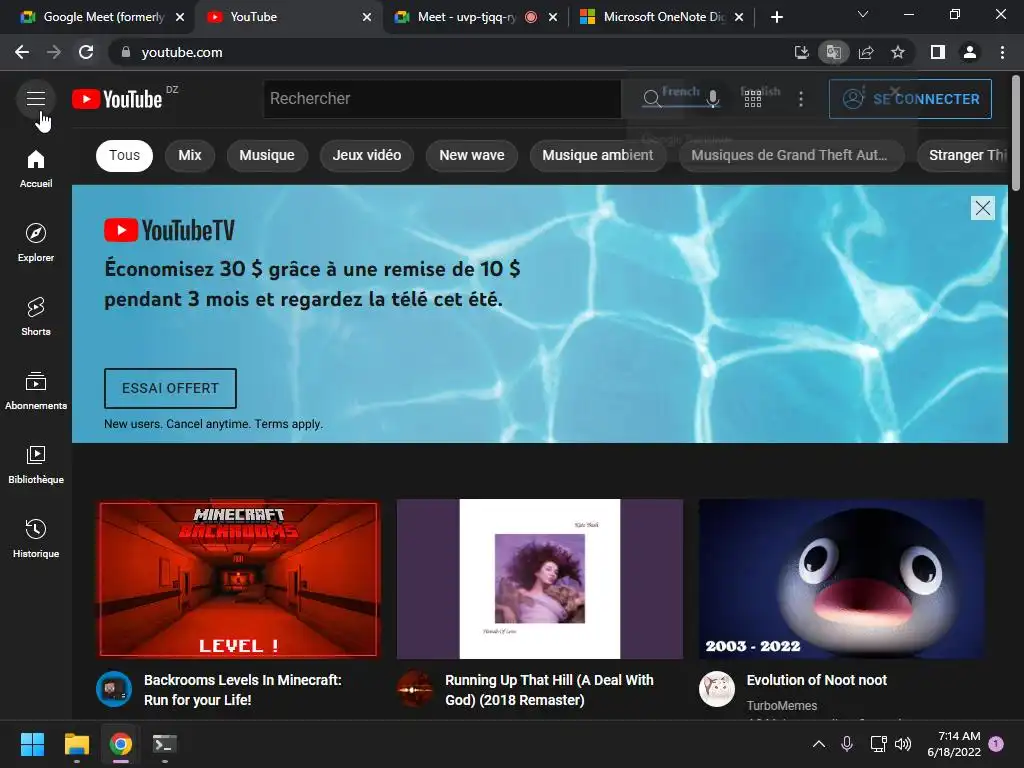Toggle Chrome side panel
Viewport: 1024px width, 768px height.
click(x=938, y=52)
